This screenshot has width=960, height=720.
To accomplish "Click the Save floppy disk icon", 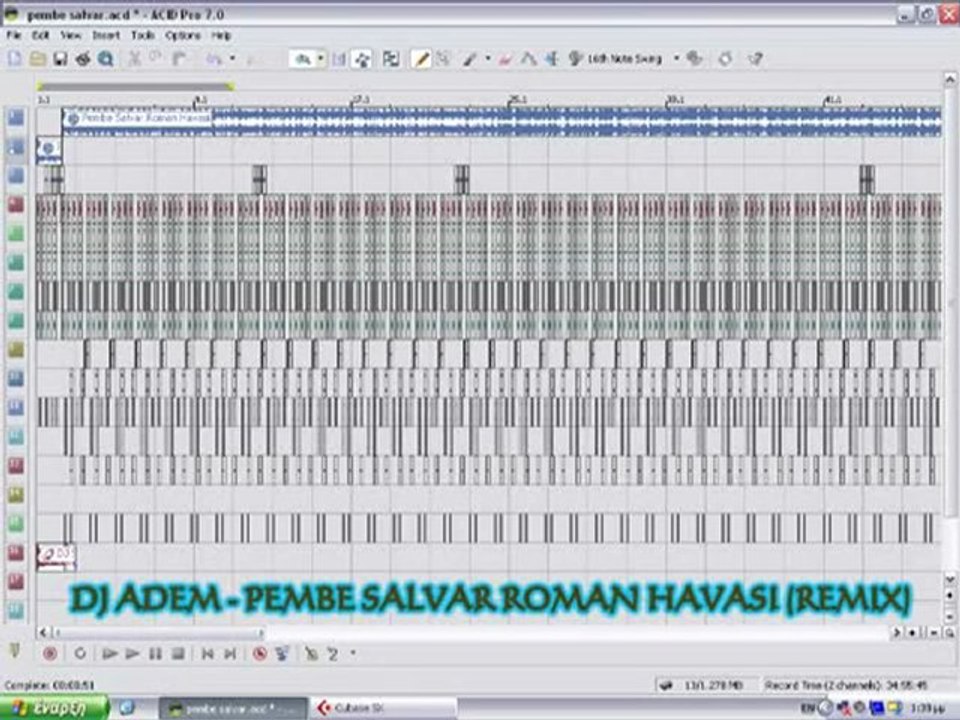I will [60, 59].
